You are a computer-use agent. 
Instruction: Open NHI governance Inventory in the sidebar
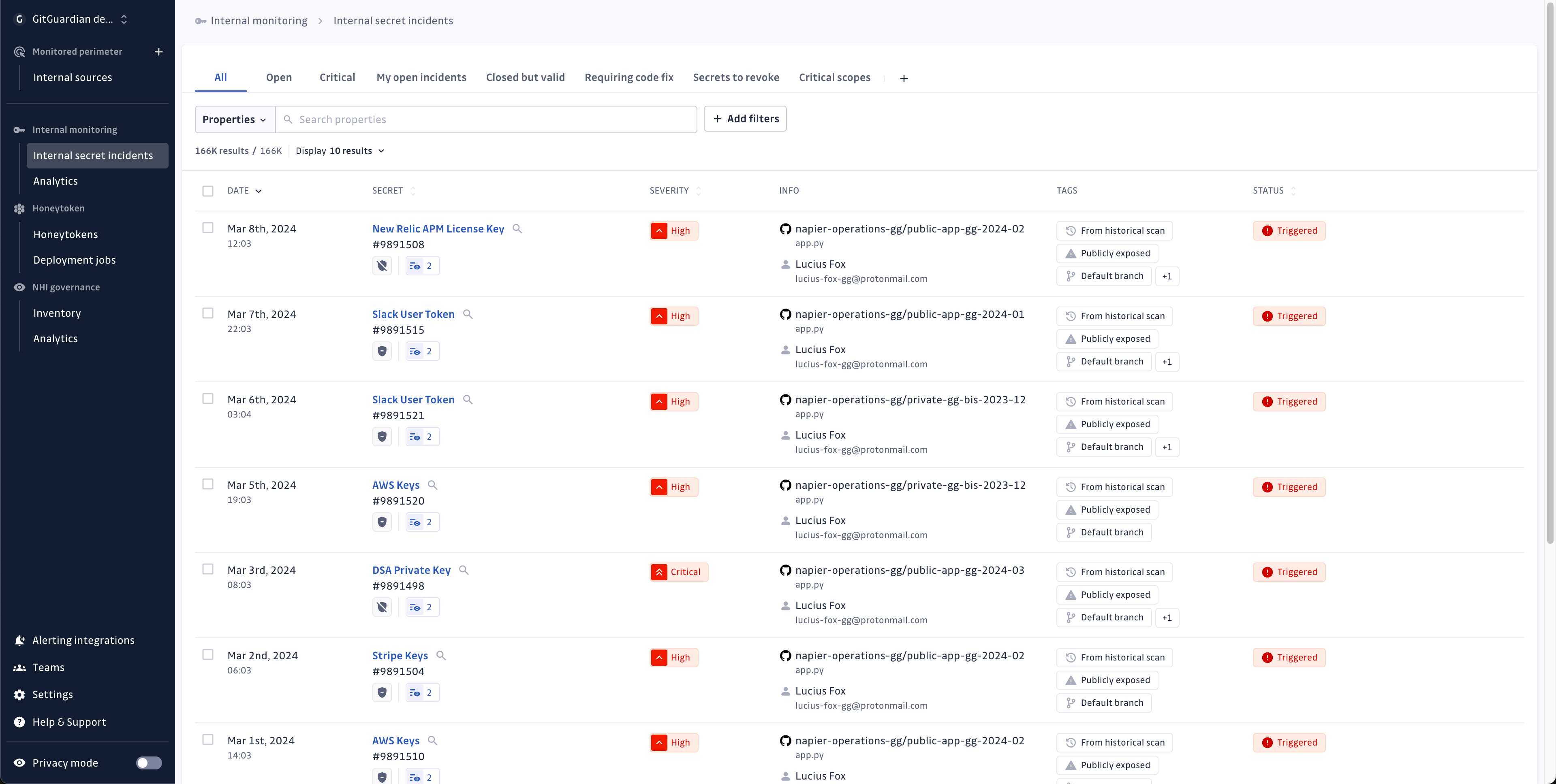[57, 313]
